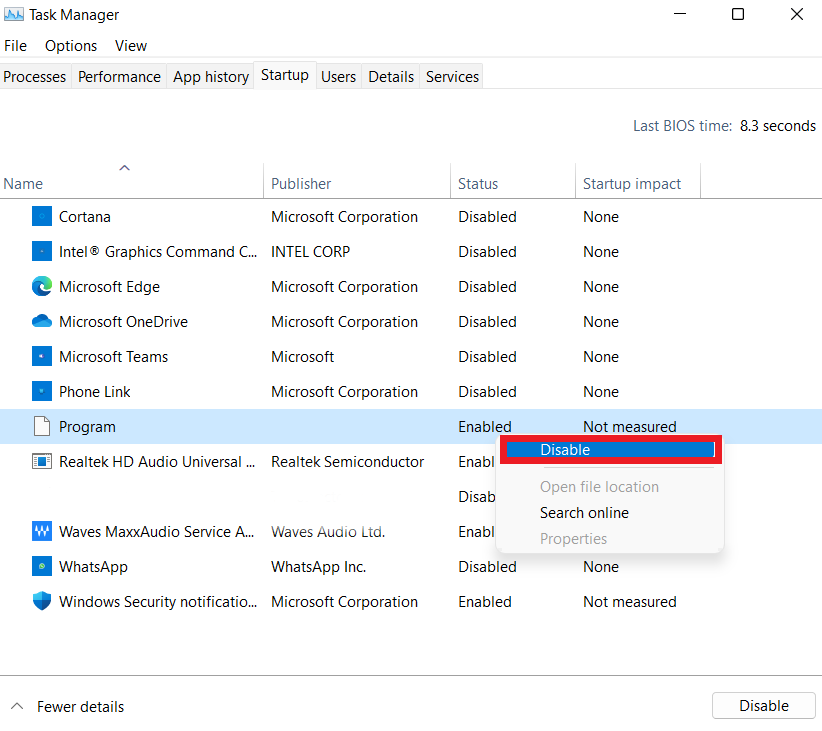The image size is (822, 731).
Task: Minimize the Task Manager window
Action: tap(680, 14)
